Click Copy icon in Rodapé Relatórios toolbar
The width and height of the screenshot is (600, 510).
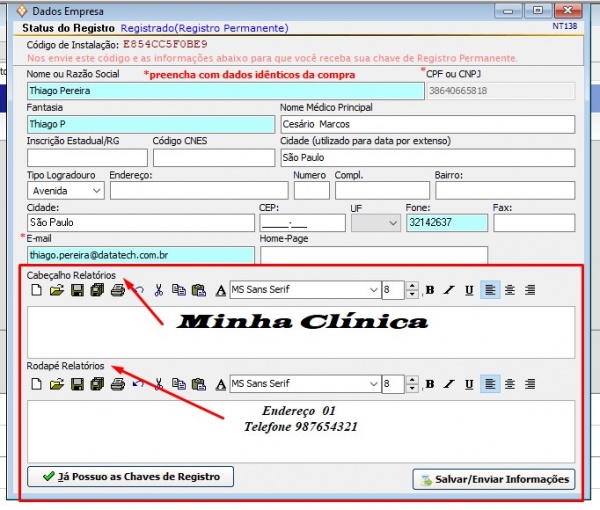point(178,383)
